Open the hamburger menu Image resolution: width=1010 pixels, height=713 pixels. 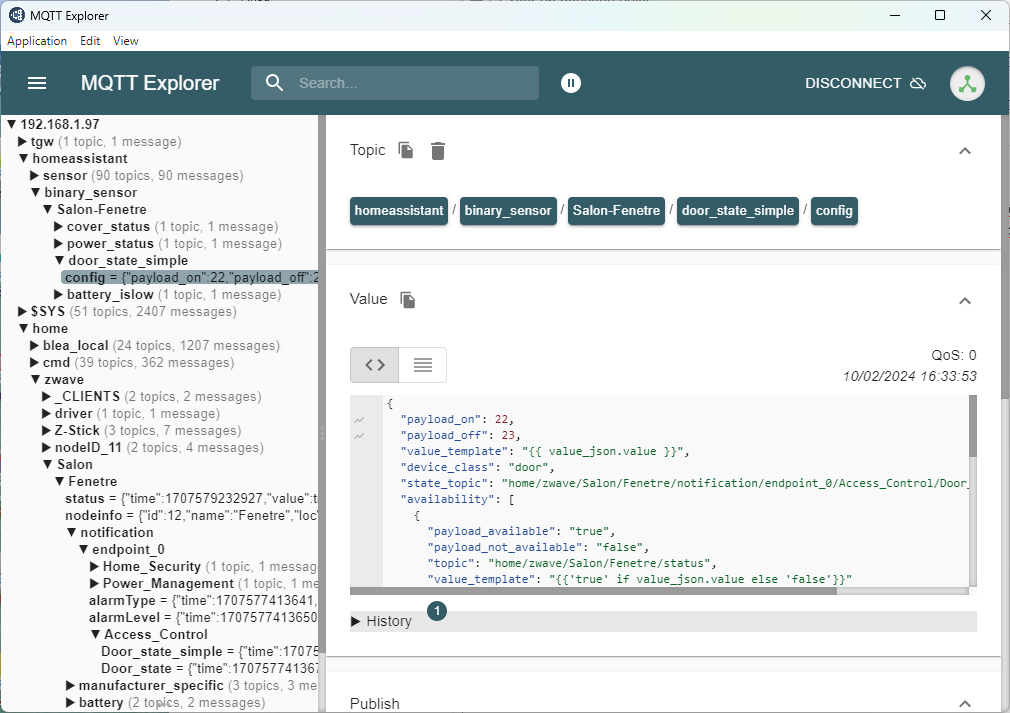[37, 83]
